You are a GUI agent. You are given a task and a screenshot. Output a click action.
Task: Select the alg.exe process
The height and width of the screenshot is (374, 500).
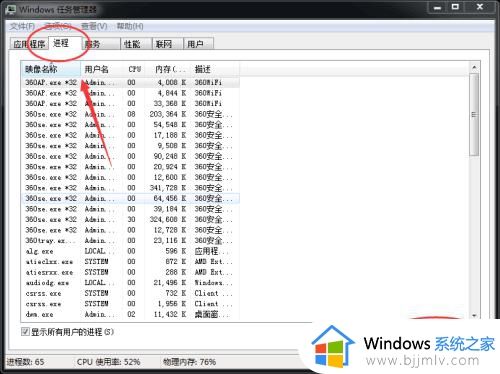click(130, 251)
